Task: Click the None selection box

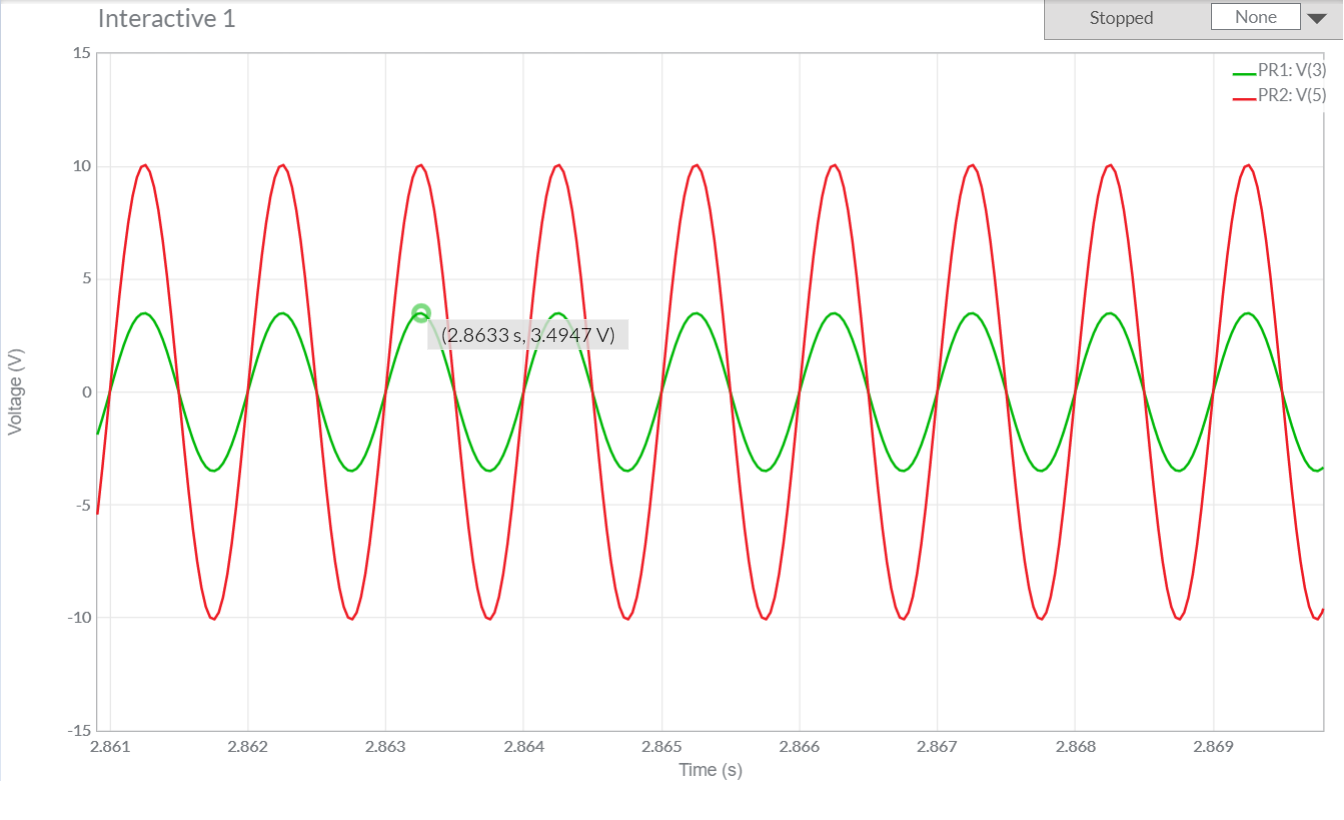Action: point(1256,17)
